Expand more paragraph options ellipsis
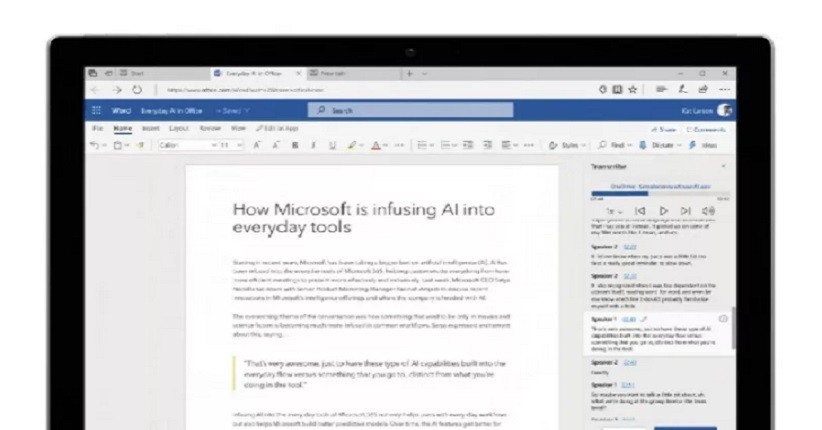 pyautogui.click(x=528, y=145)
